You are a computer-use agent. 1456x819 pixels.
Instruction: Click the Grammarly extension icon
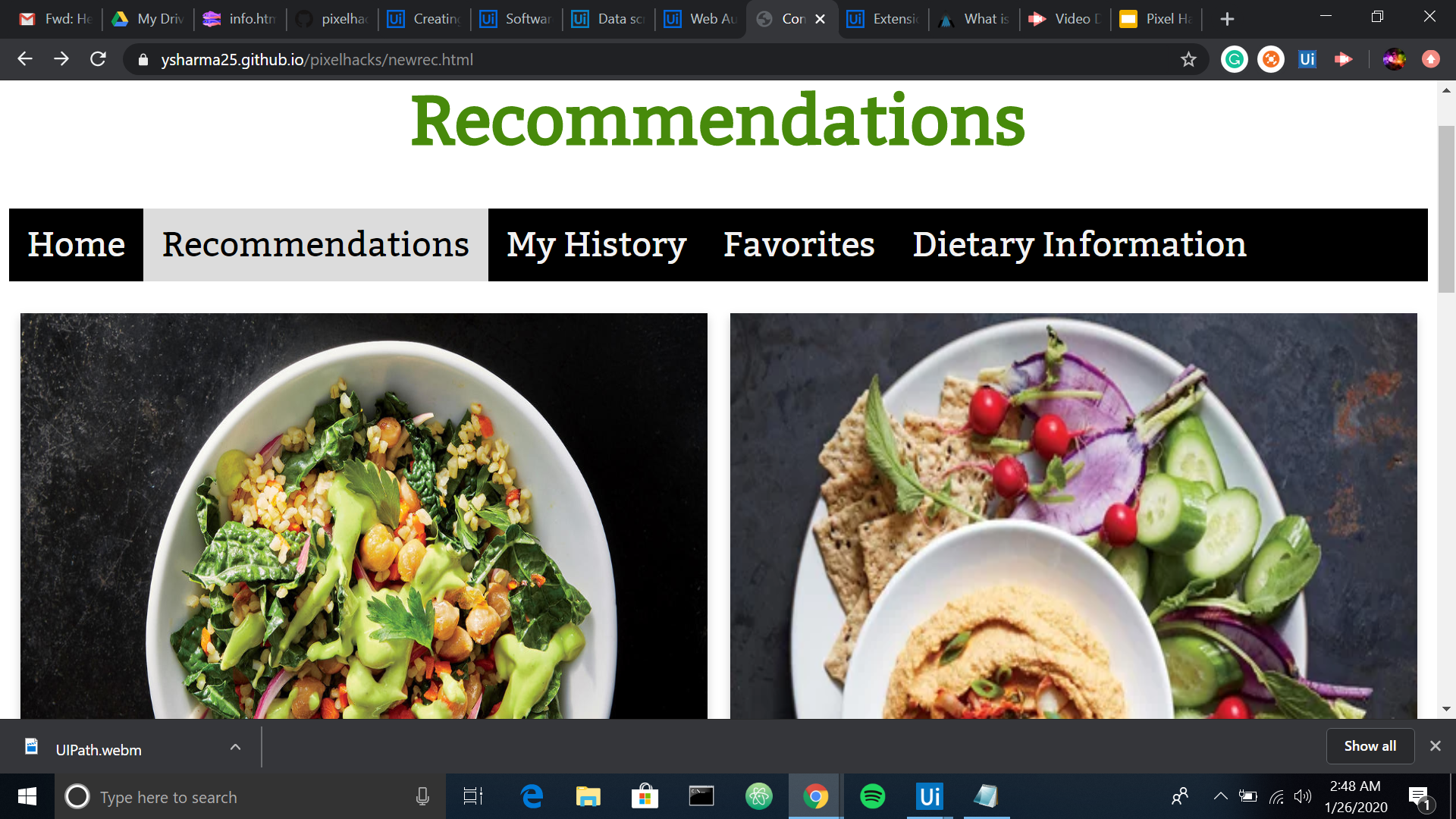pyautogui.click(x=1234, y=59)
